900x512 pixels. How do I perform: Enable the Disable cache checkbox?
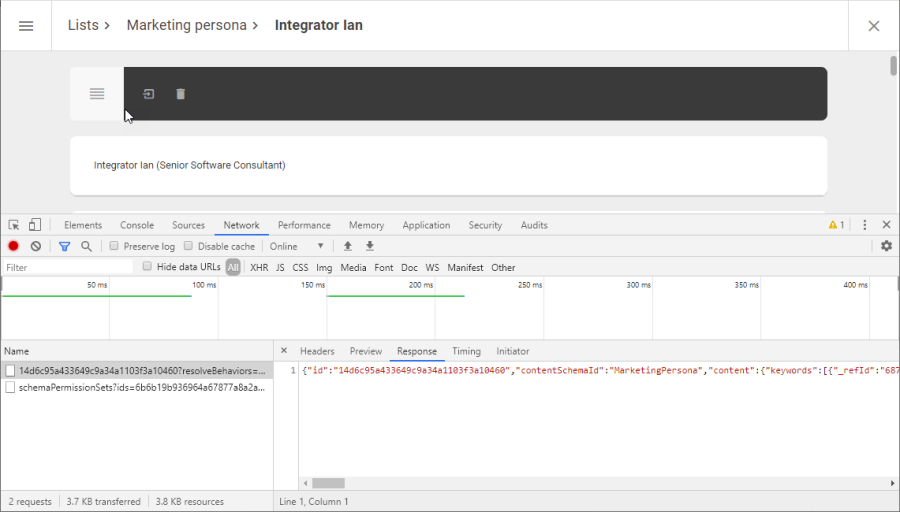coord(188,246)
